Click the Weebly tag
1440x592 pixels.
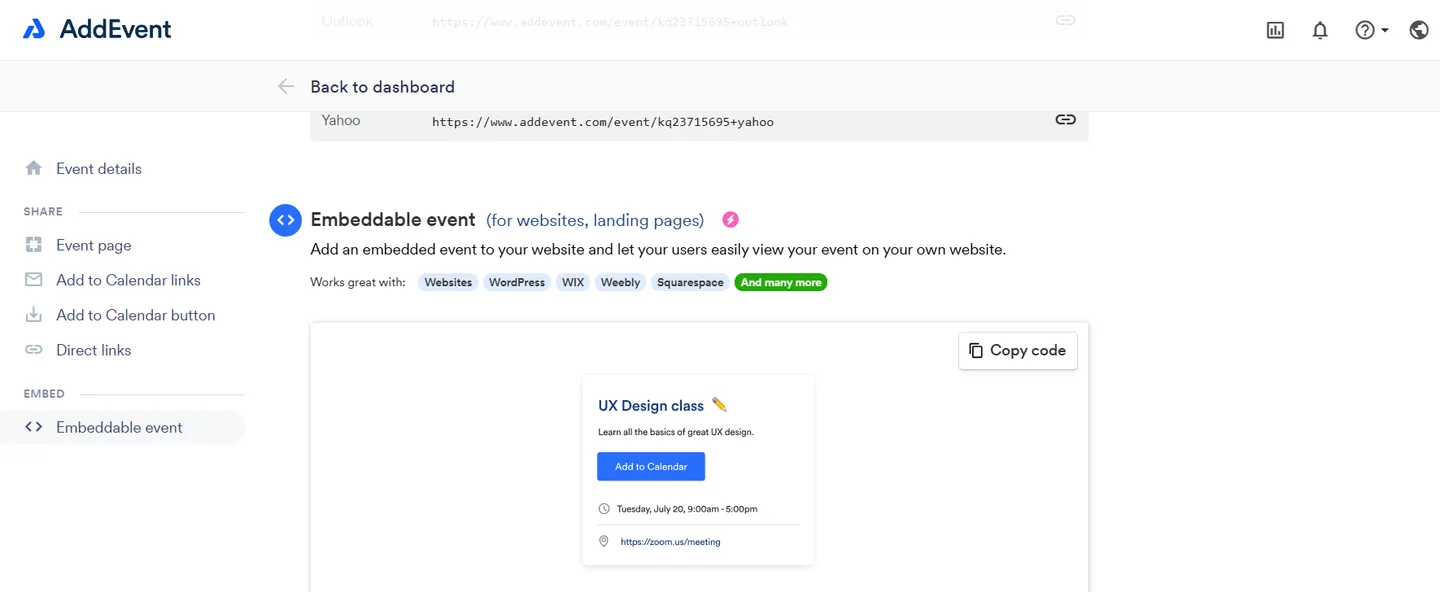pyautogui.click(x=620, y=283)
